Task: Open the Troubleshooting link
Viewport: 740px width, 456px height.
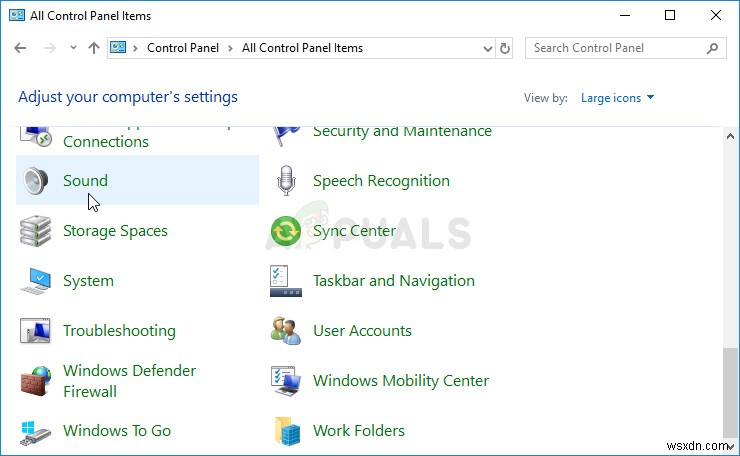Action: 119,331
